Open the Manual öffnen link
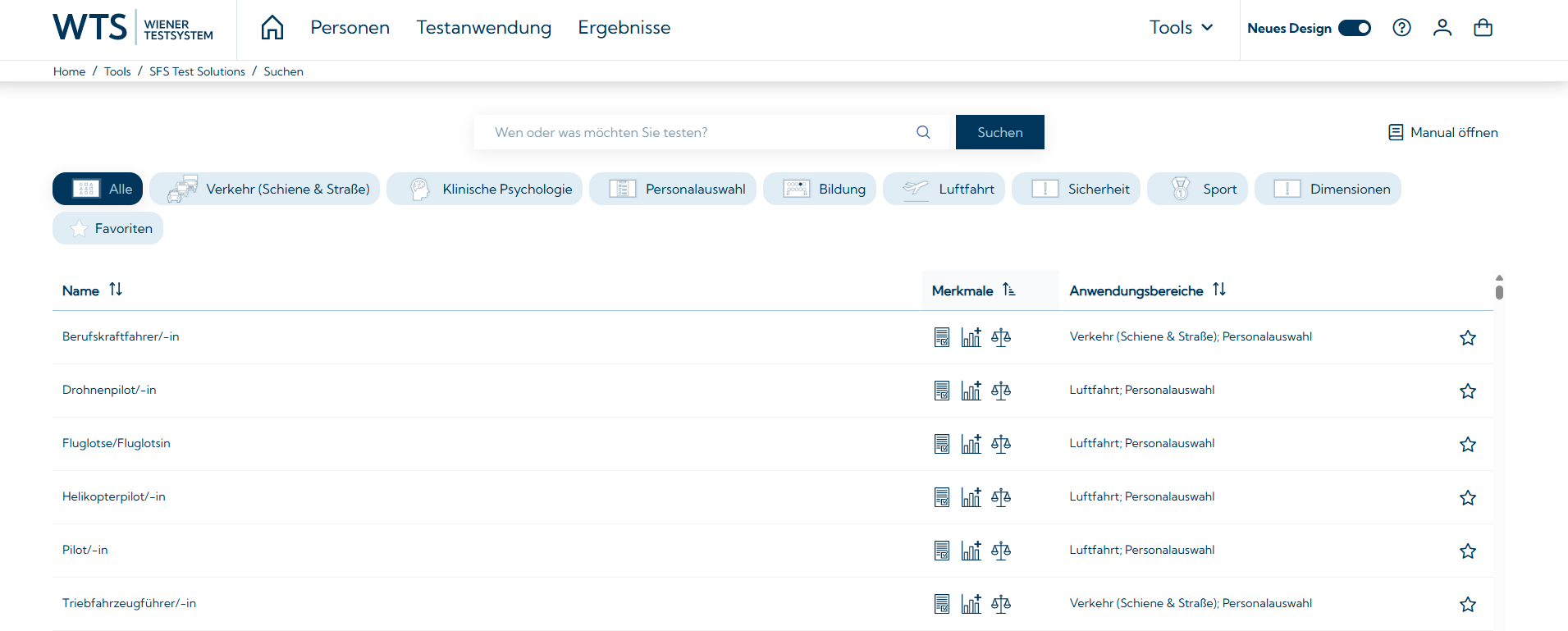The height and width of the screenshot is (631, 1568). [1442, 132]
